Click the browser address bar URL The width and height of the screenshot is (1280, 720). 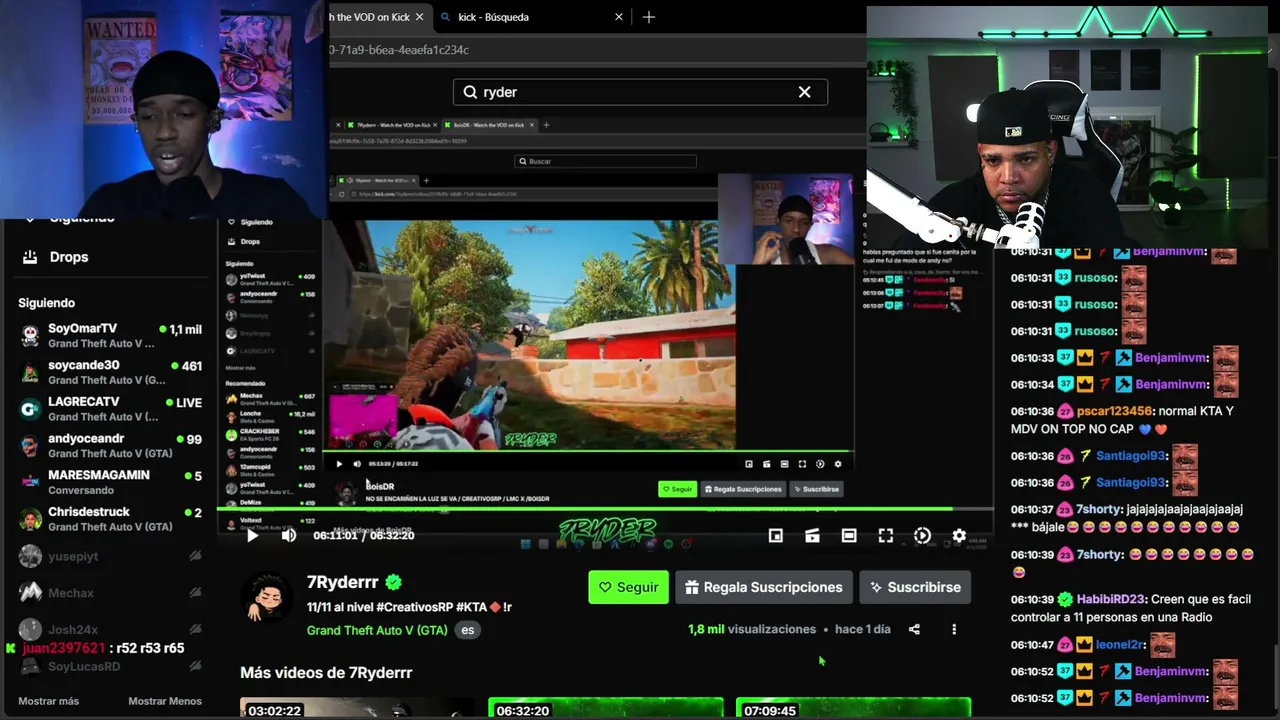(400, 50)
